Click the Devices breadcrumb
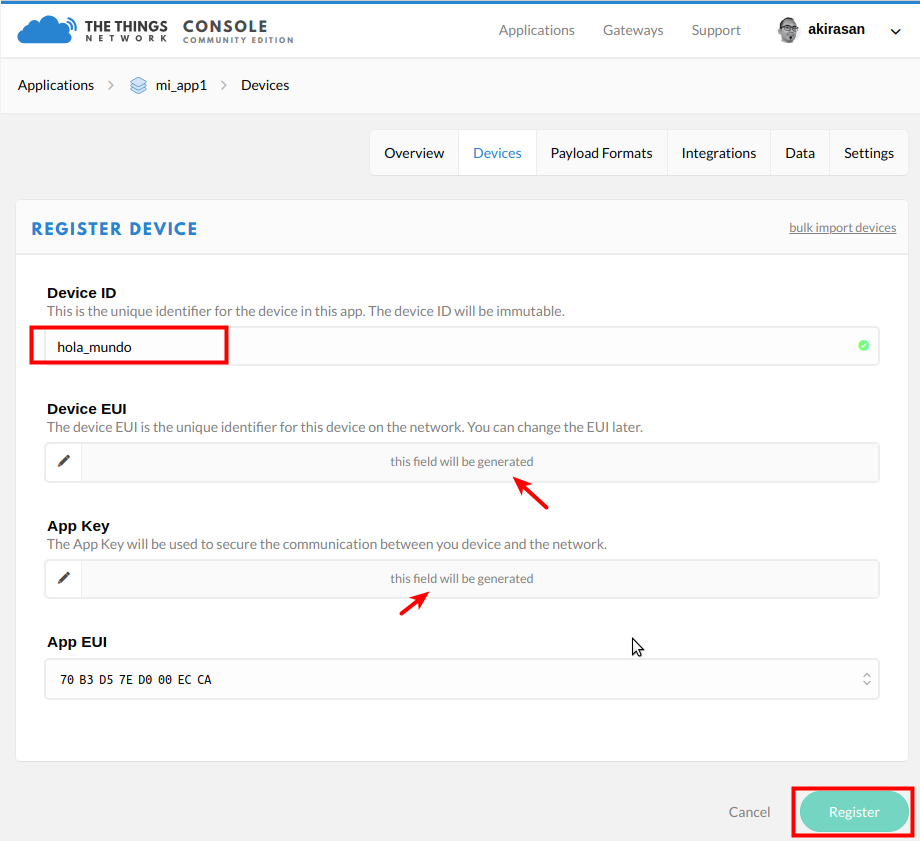Screen dimensions: 920x841 265,86
